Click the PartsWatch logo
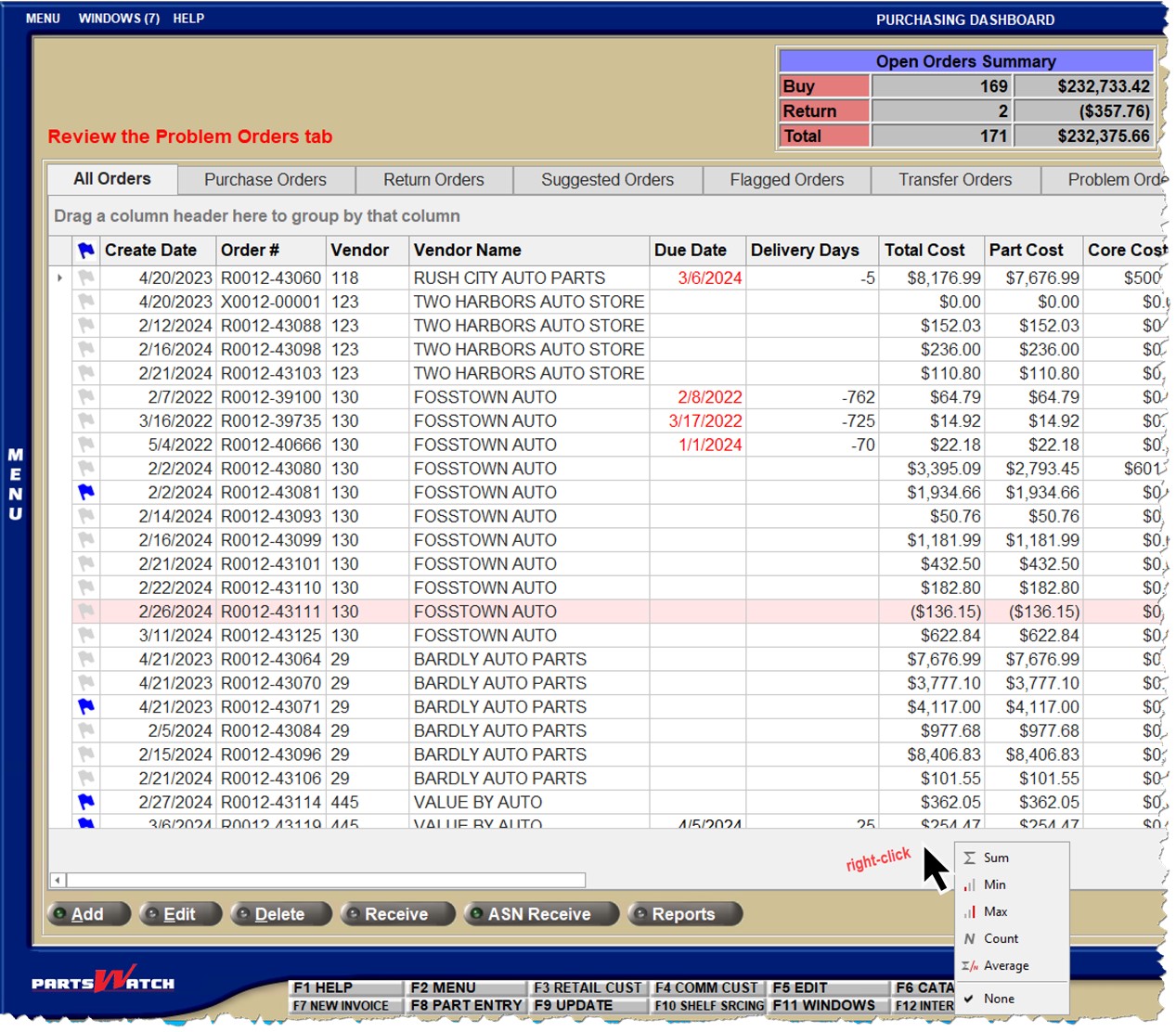1176x1032 pixels. pyautogui.click(x=103, y=981)
